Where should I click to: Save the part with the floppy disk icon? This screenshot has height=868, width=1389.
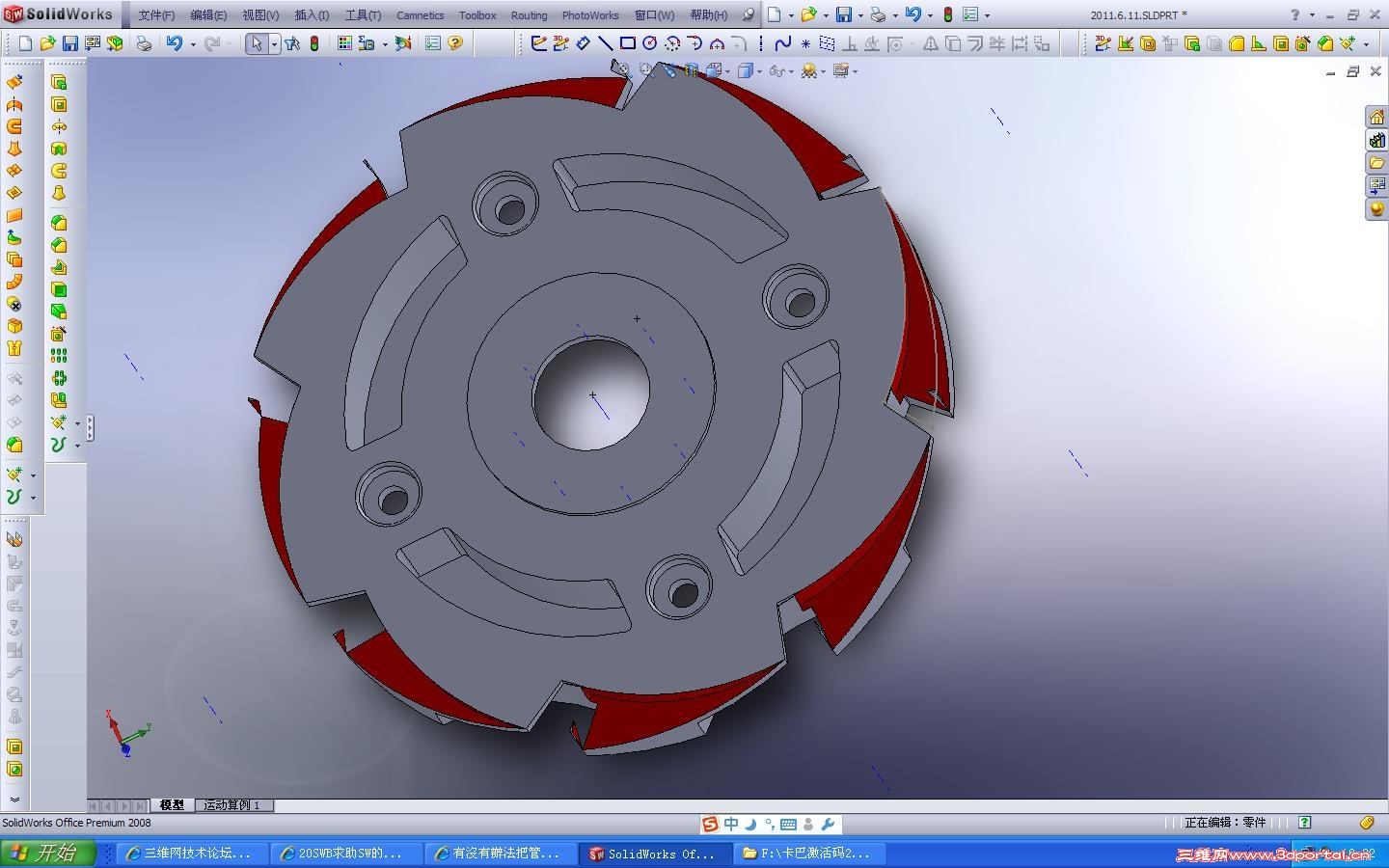pyautogui.click(x=70, y=43)
